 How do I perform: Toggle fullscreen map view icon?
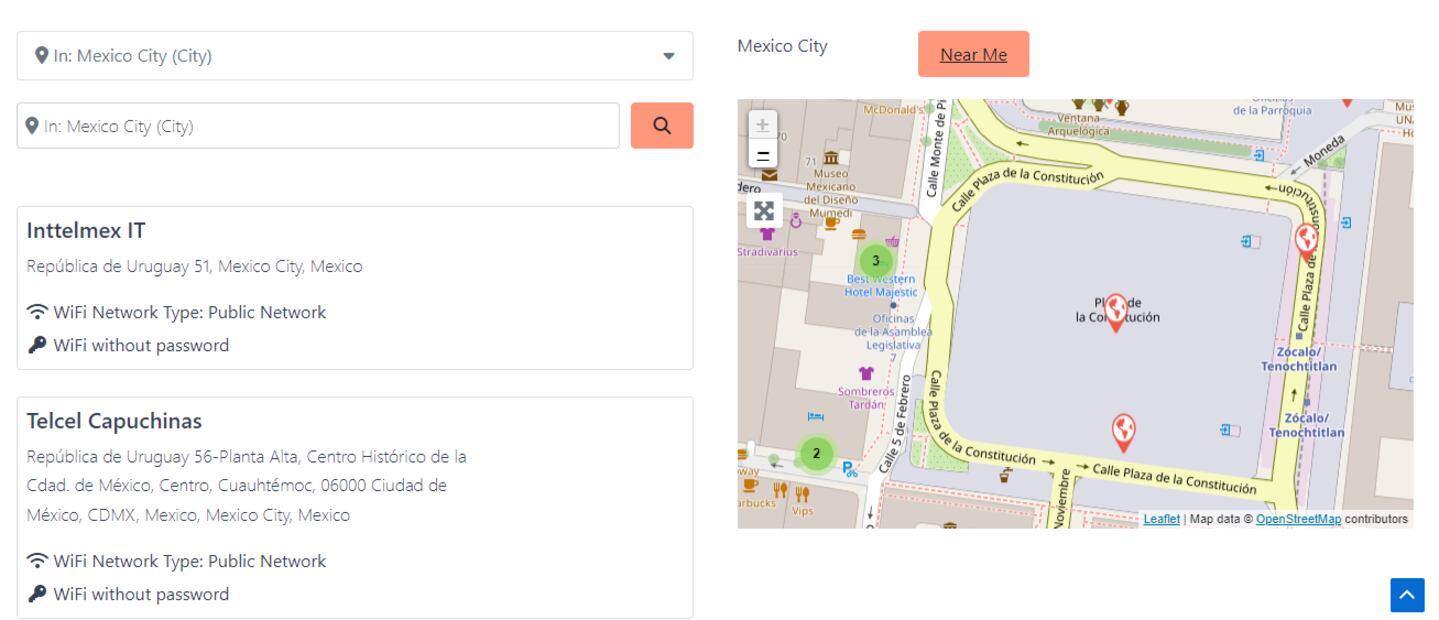pyautogui.click(x=764, y=210)
